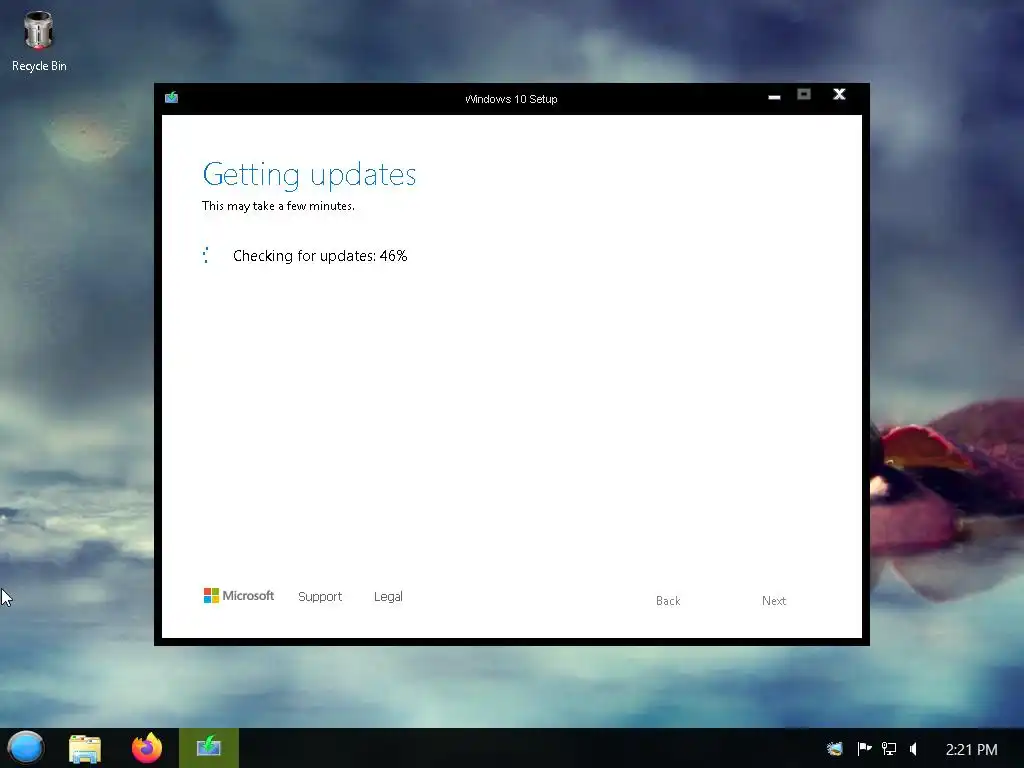
Task: Click the Next button
Action: 774,601
